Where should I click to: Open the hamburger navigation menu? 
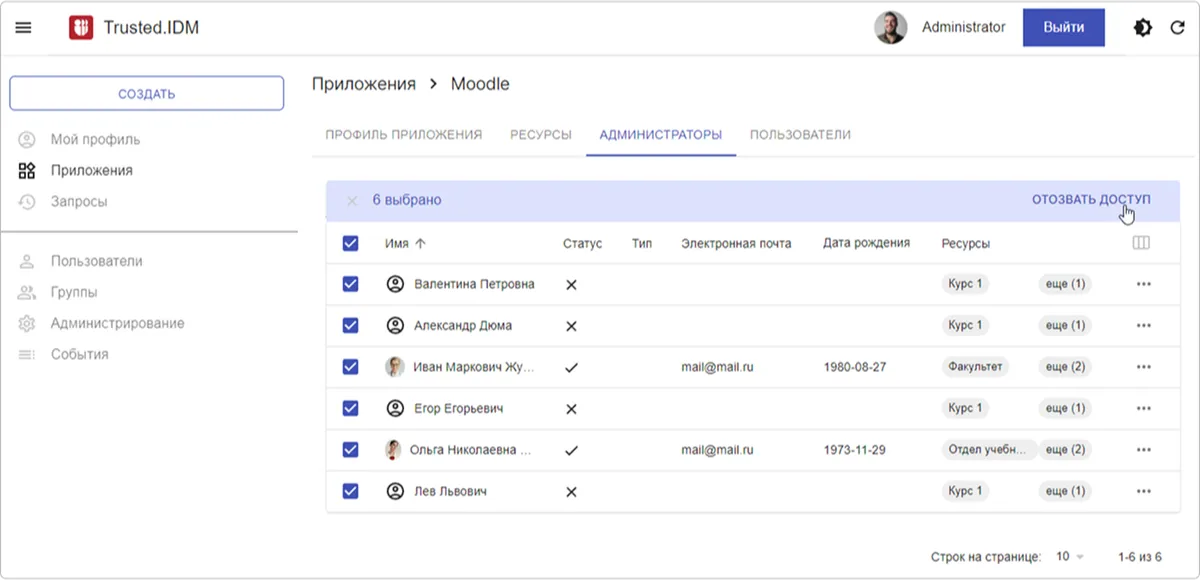(24, 28)
